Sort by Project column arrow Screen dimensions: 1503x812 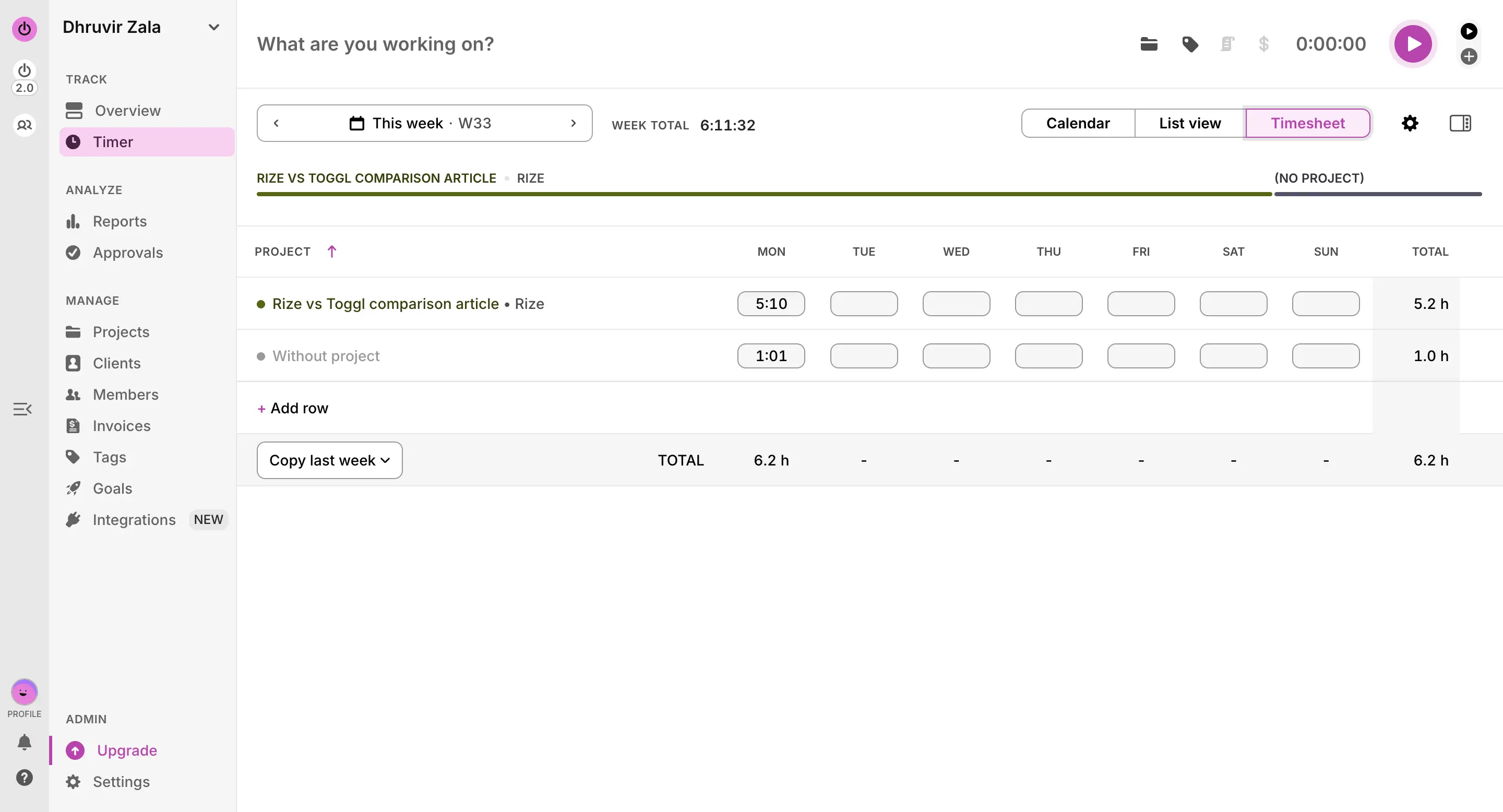(332, 252)
